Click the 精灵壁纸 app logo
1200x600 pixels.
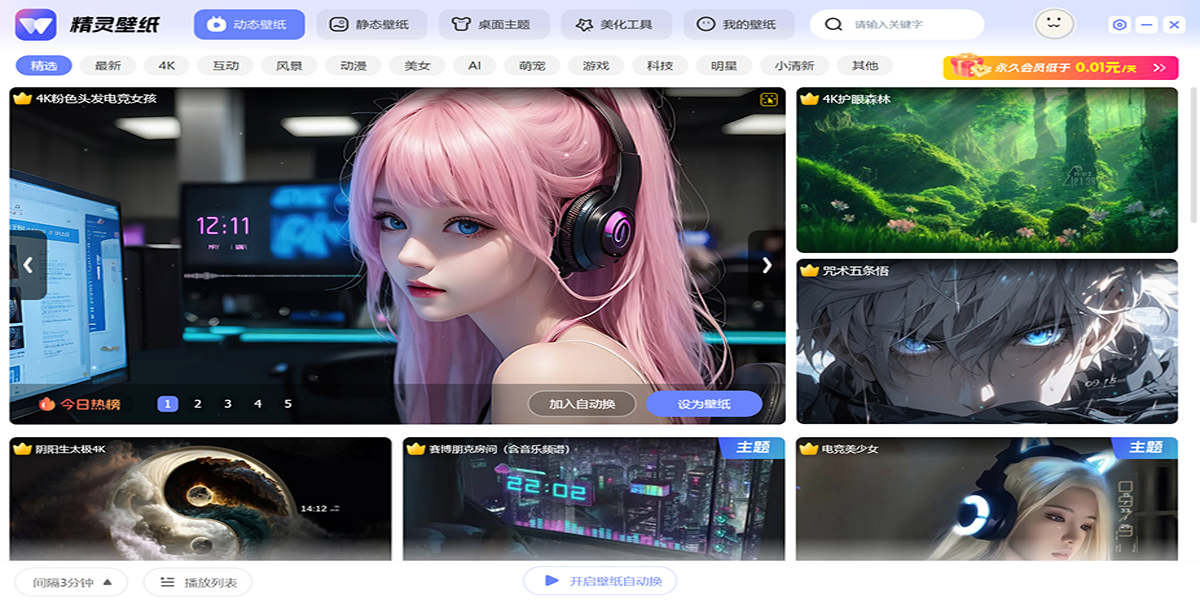[x=35, y=24]
